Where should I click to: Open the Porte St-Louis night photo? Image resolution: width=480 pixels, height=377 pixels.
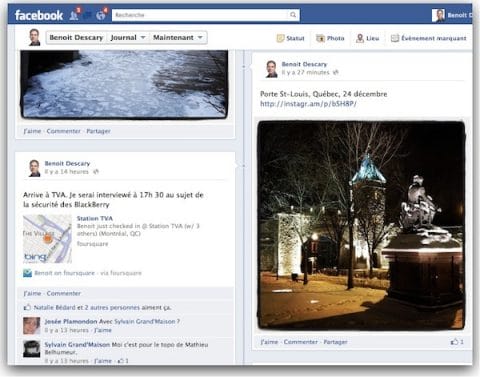361,225
